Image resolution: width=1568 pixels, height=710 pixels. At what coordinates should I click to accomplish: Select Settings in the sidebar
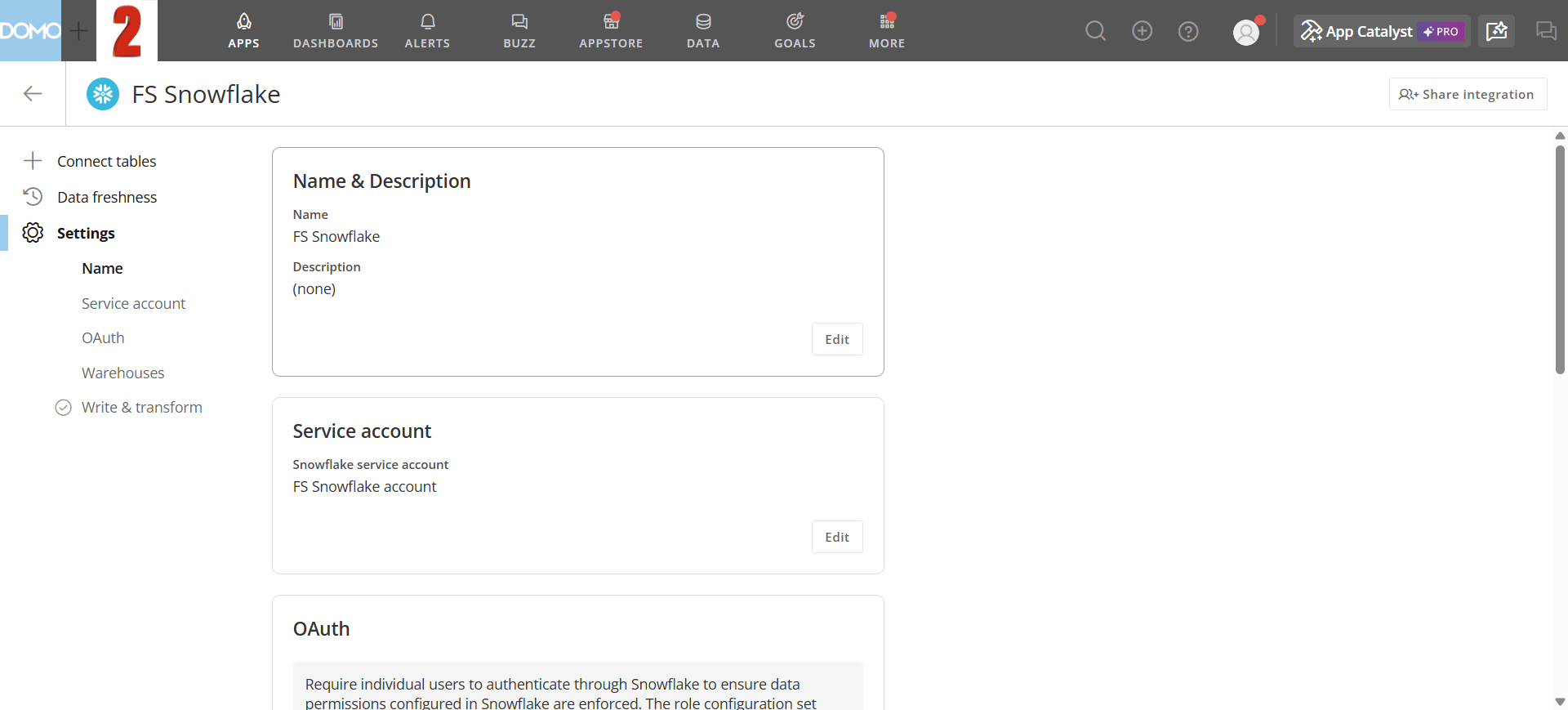pos(86,233)
